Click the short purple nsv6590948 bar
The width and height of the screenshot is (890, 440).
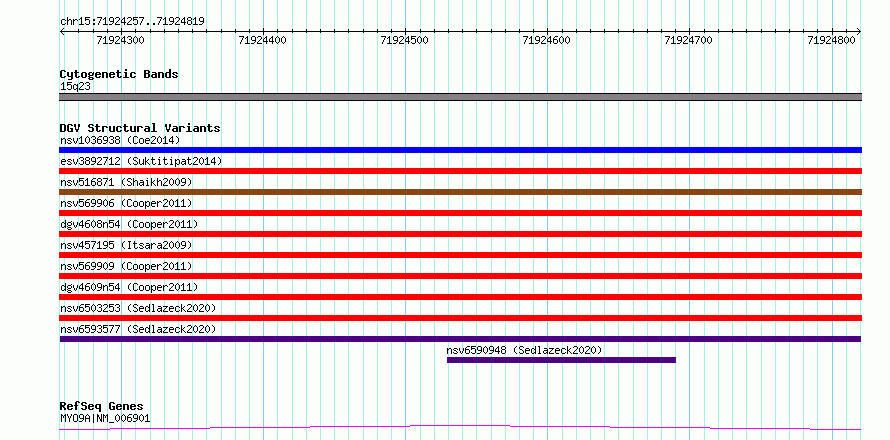pyautogui.click(x=561, y=360)
